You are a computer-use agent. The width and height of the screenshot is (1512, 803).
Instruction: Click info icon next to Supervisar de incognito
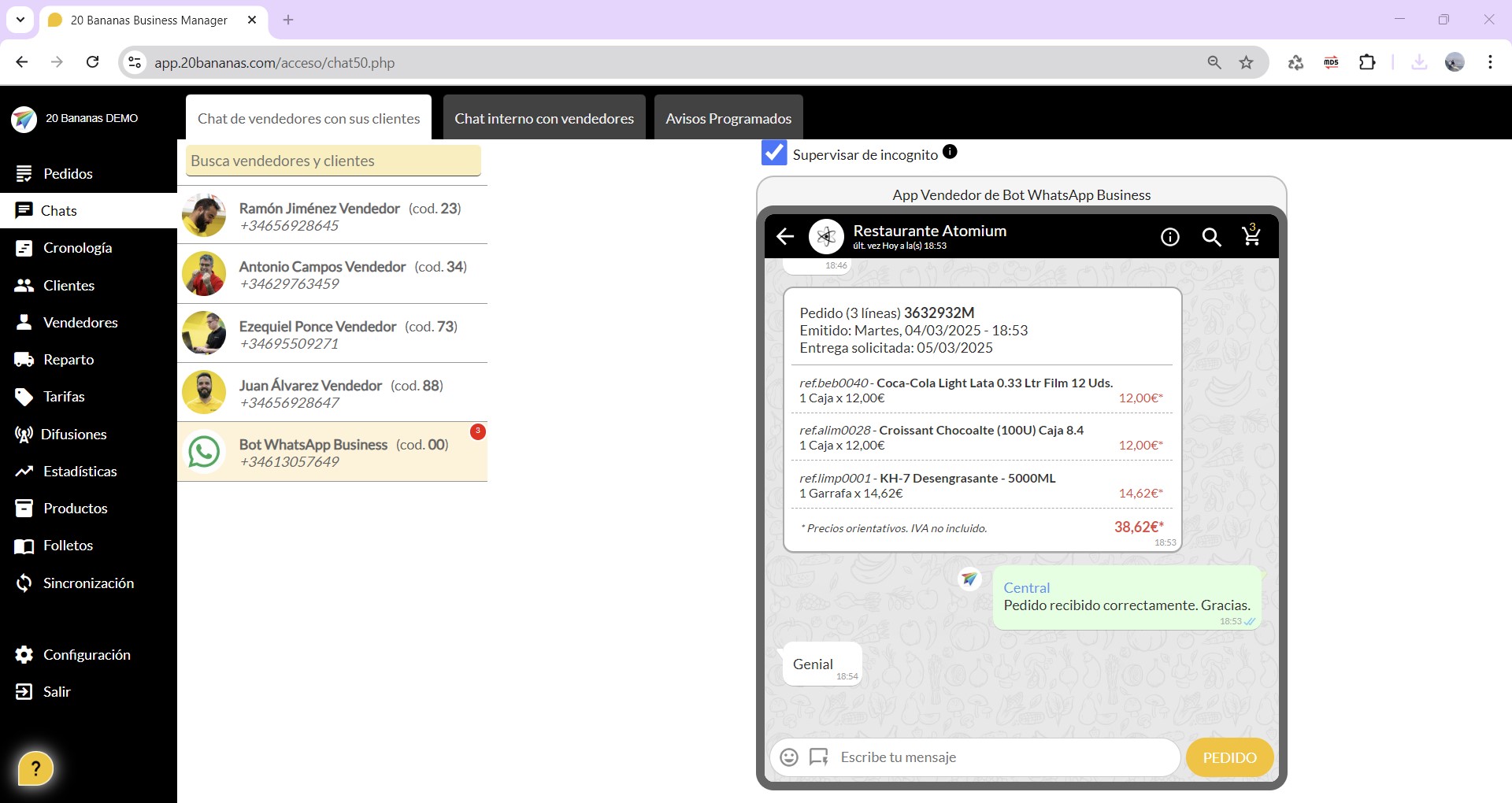pos(950,152)
